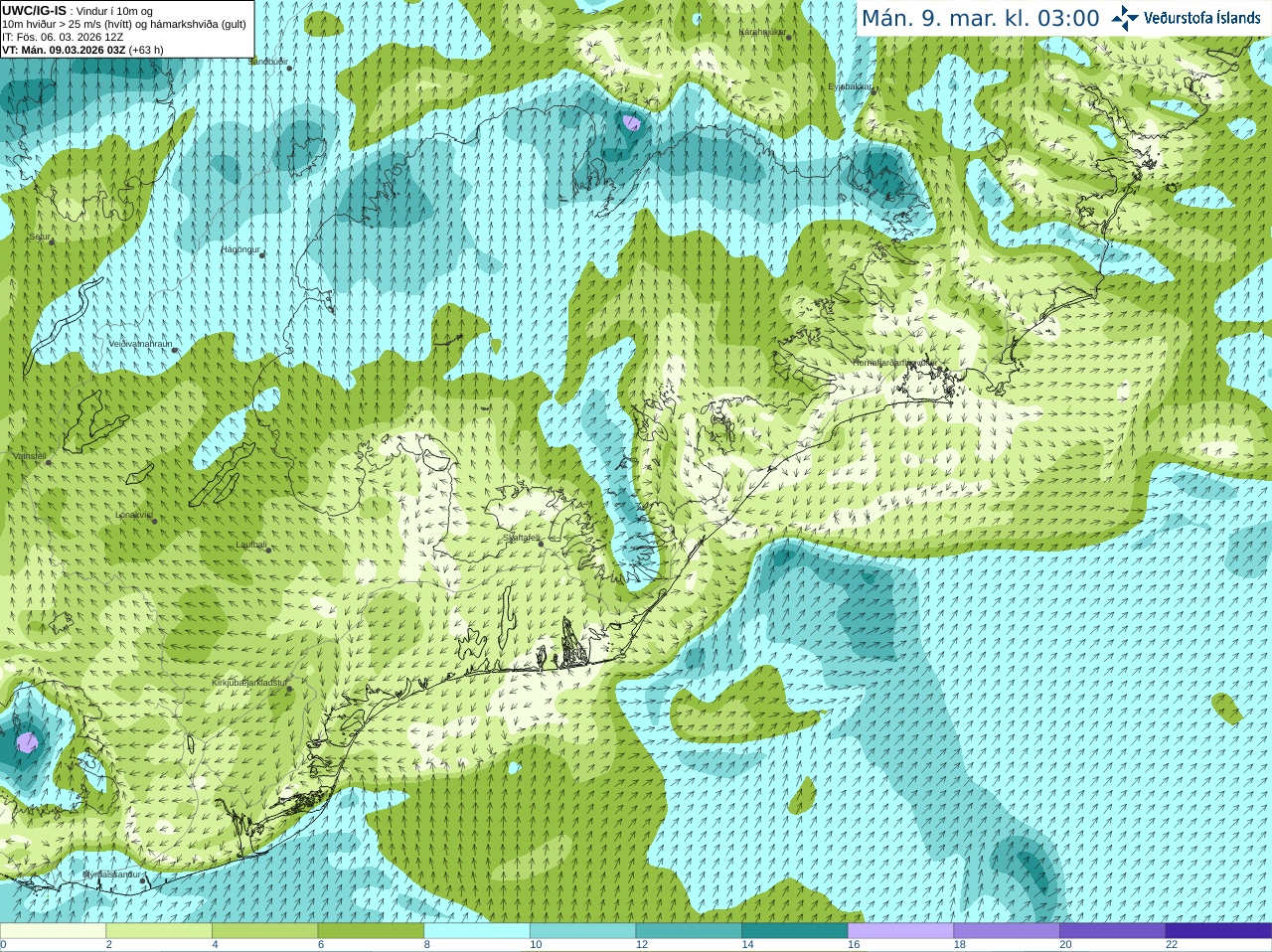Click the legend scale number '16'
1272x952 pixels.
click(x=854, y=945)
